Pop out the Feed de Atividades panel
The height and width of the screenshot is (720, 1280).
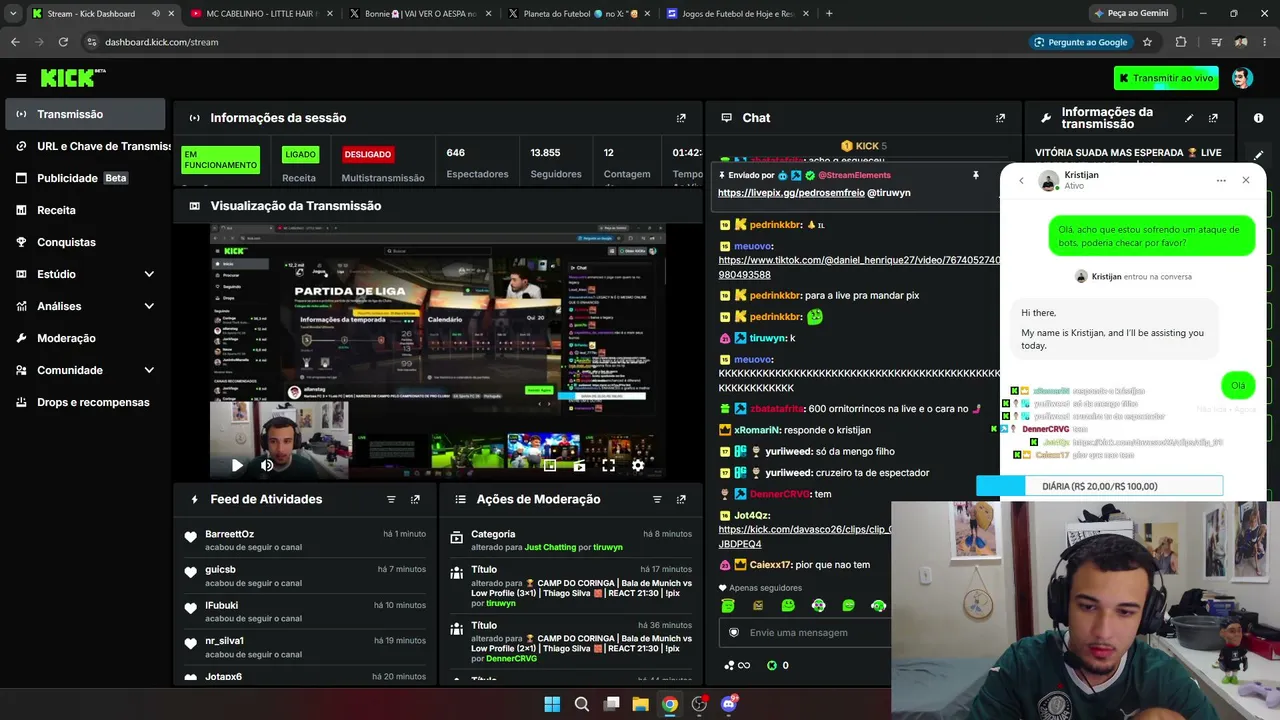tap(415, 499)
